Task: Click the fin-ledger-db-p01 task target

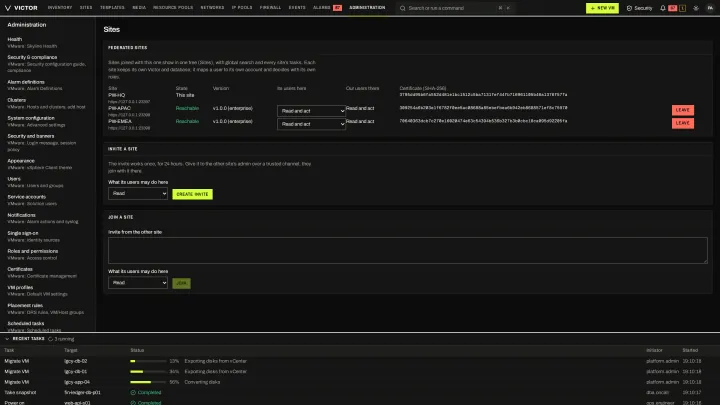Action: [x=82, y=393]
